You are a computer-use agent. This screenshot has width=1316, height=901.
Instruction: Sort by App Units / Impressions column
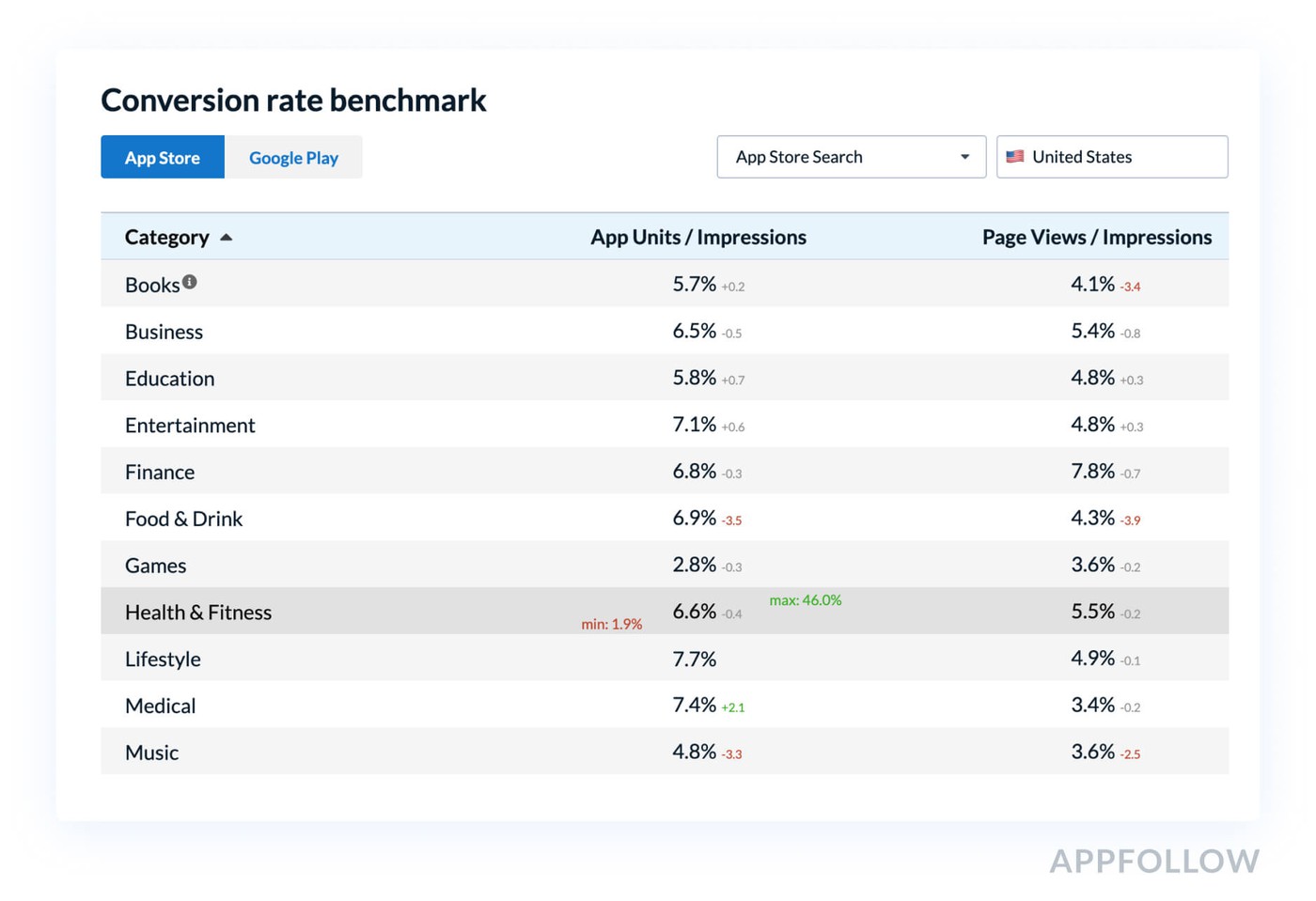[x=697, y=238]
